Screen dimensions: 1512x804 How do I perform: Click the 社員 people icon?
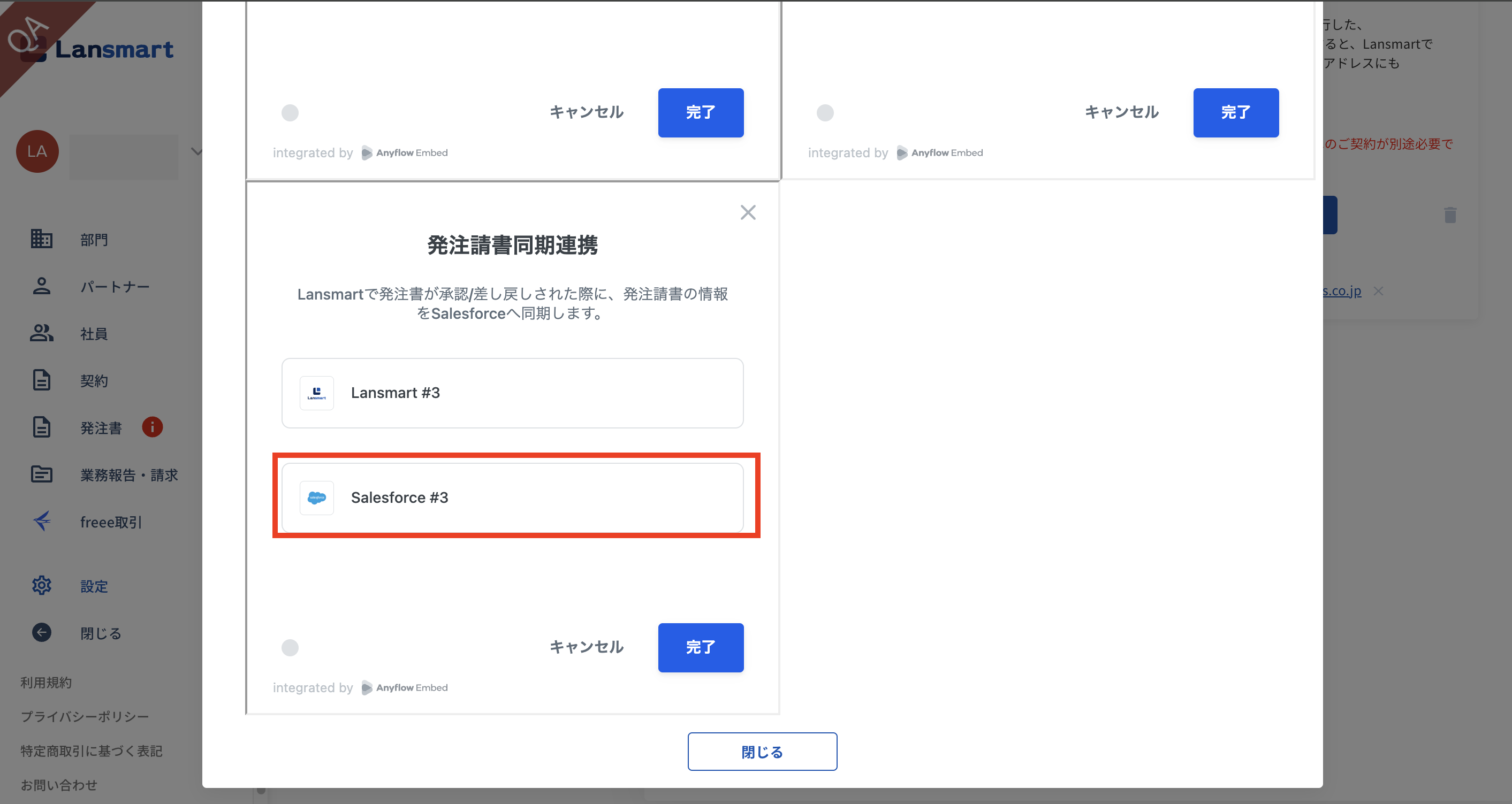pyautogui.click(x=41, y=333)
